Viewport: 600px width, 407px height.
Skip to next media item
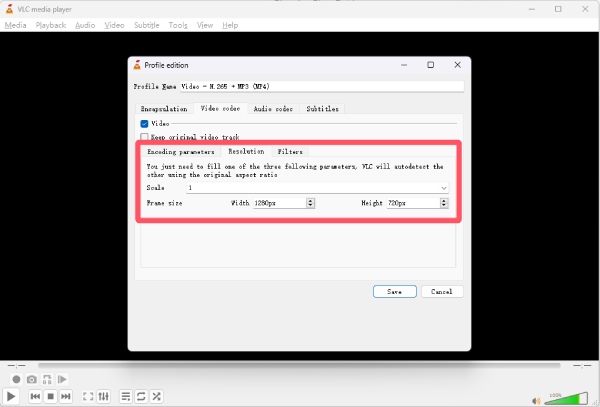(x=66, y=396)
